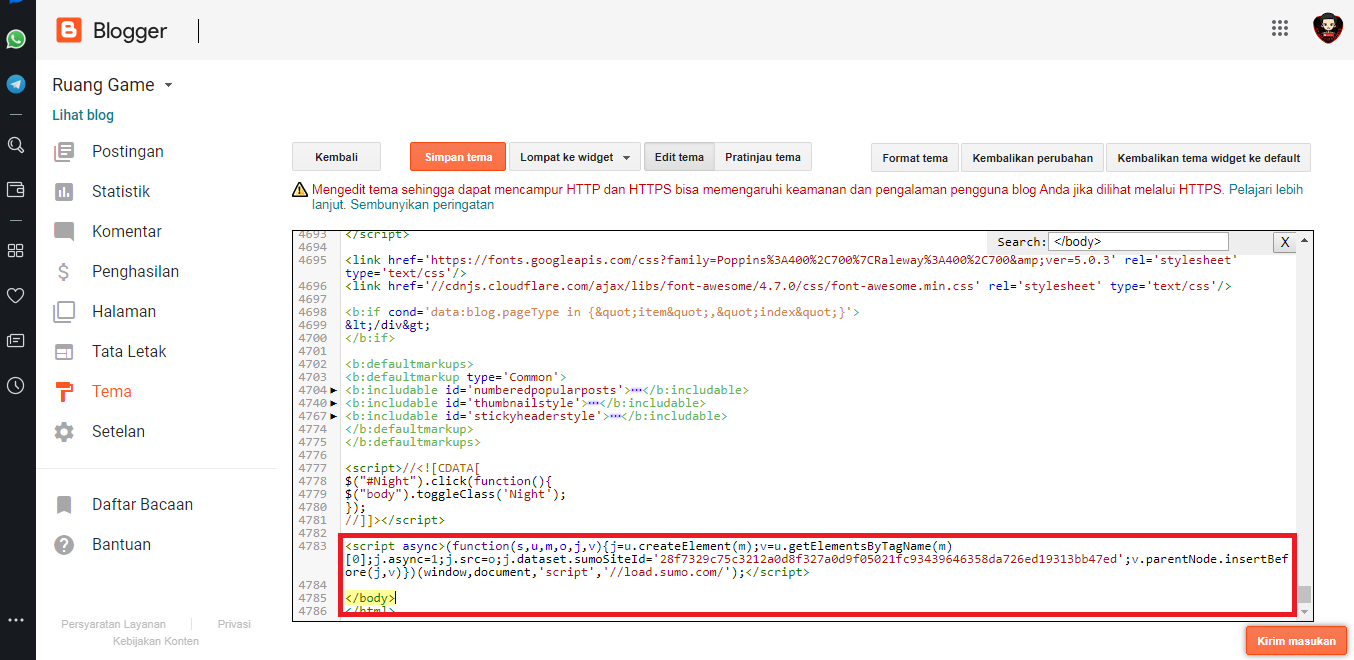The height and width of the screenshot is (660, 1354).
Task: Open Telegram from the browser sidebar
Action: coord(16,84)
